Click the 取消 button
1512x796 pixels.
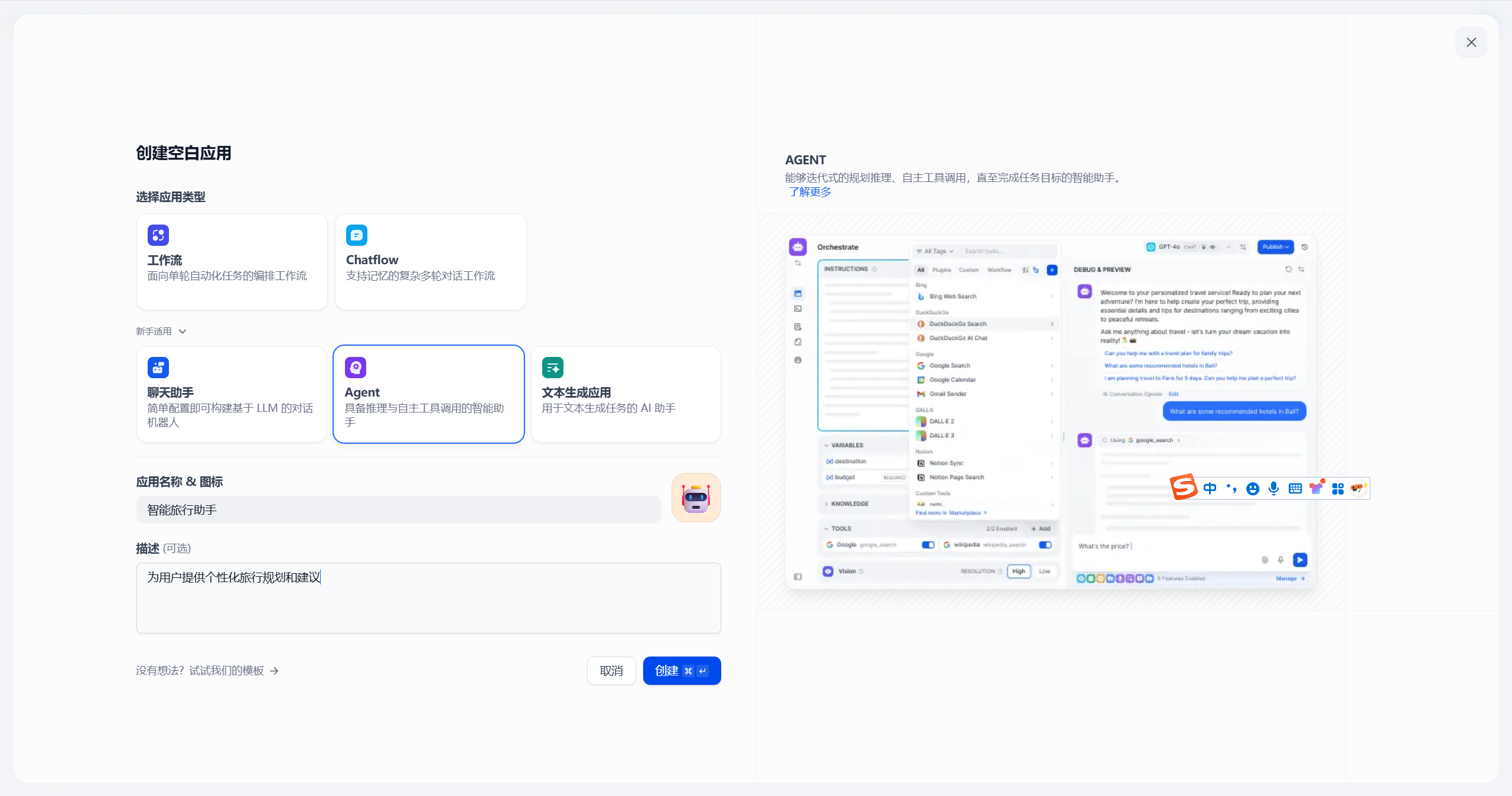tap(611, 671)
